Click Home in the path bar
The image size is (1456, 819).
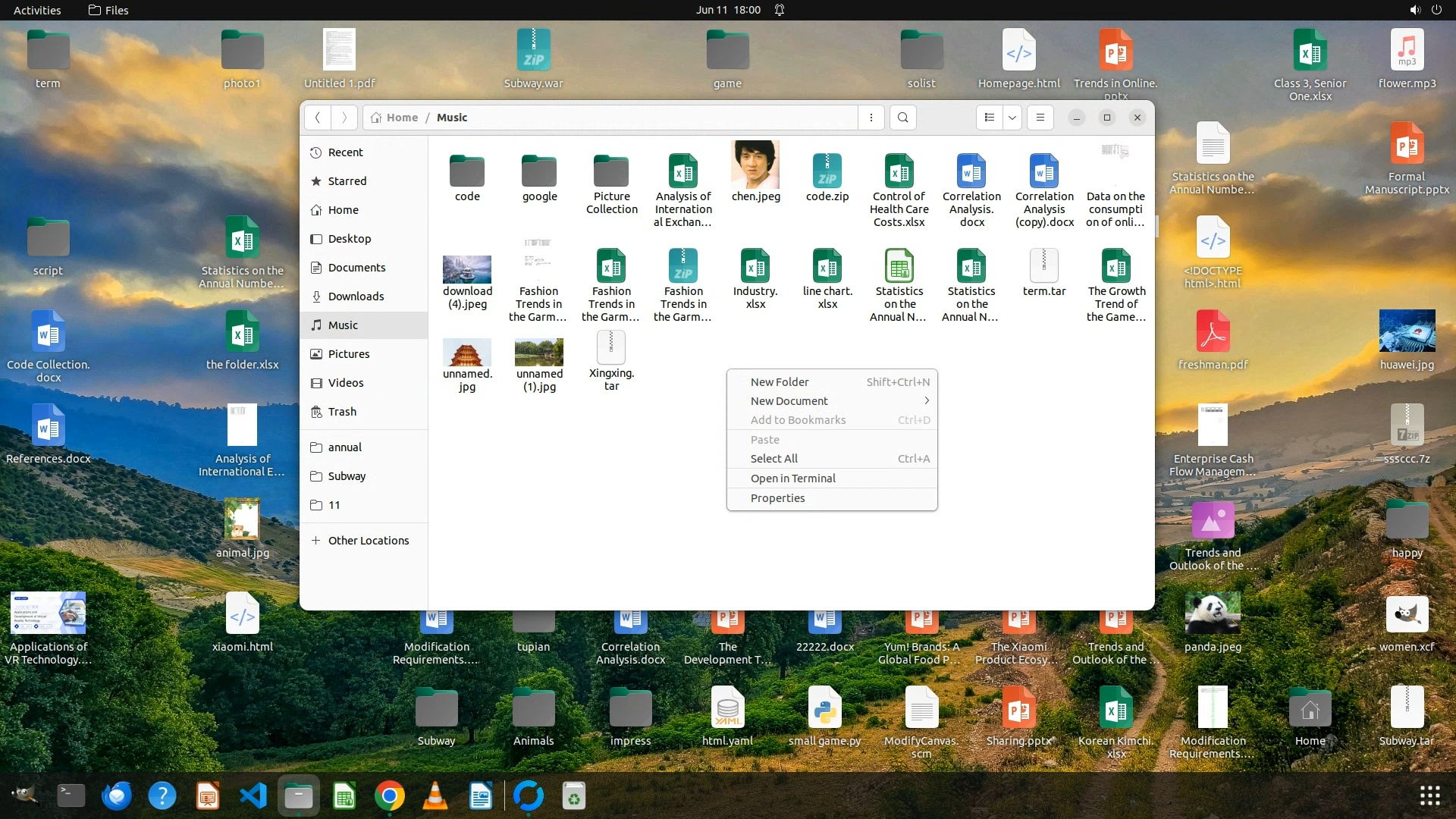[x=401, y=118]
